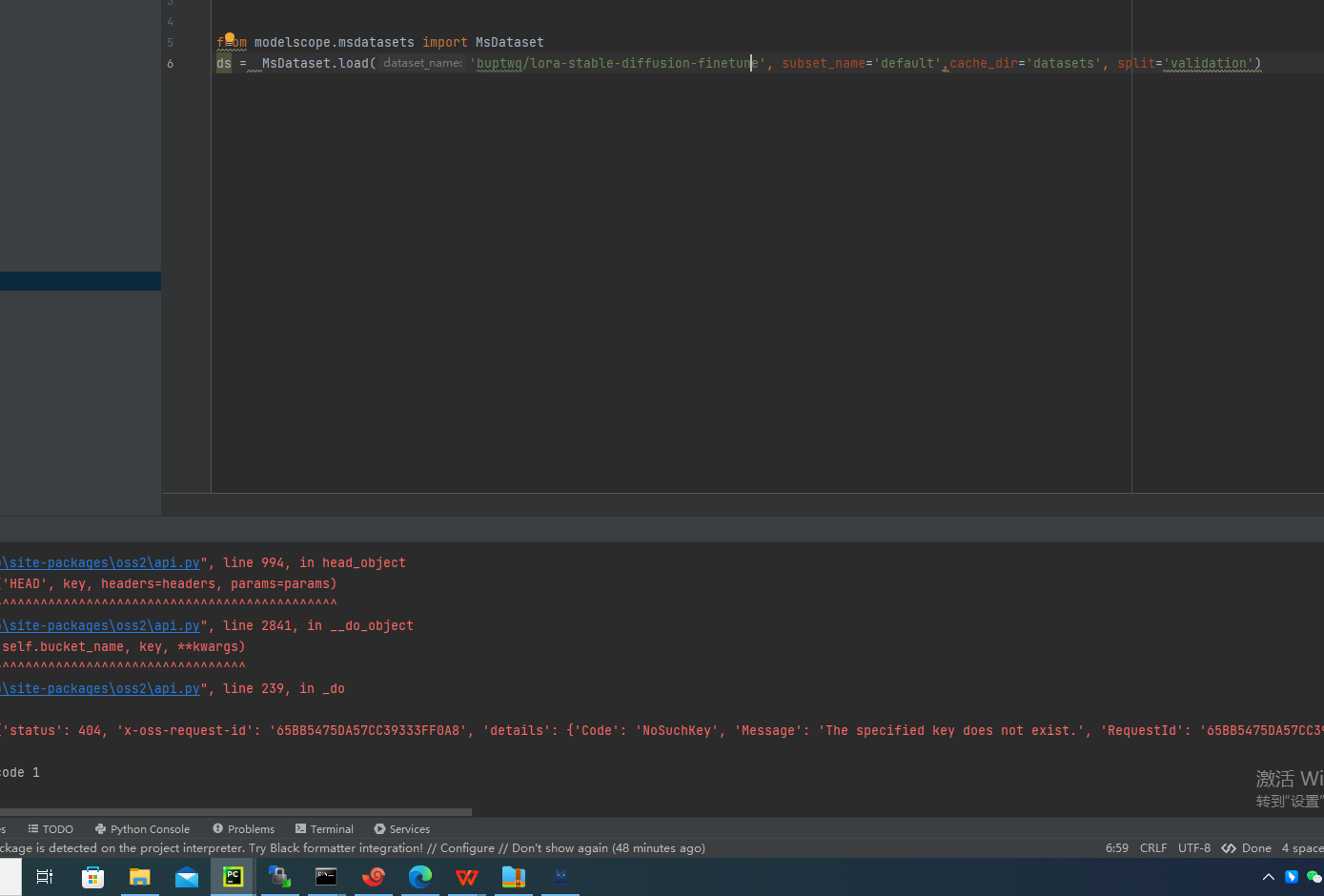This screenshot has height=896, width=1324.
Task: Open the Terminal tool window
Action: (324, 829)
